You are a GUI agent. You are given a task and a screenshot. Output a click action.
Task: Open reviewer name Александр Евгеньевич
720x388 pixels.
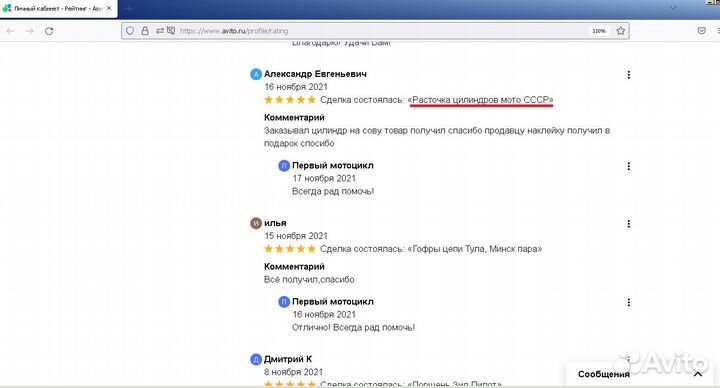(315, 74)
